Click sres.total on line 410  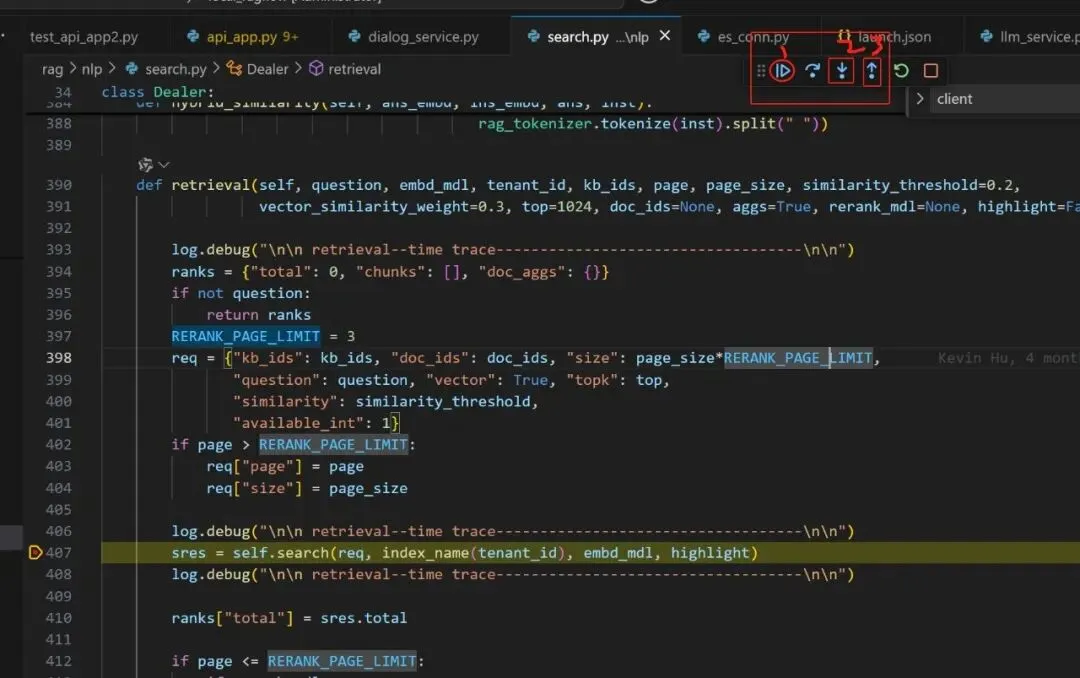(x=364, y=618)
